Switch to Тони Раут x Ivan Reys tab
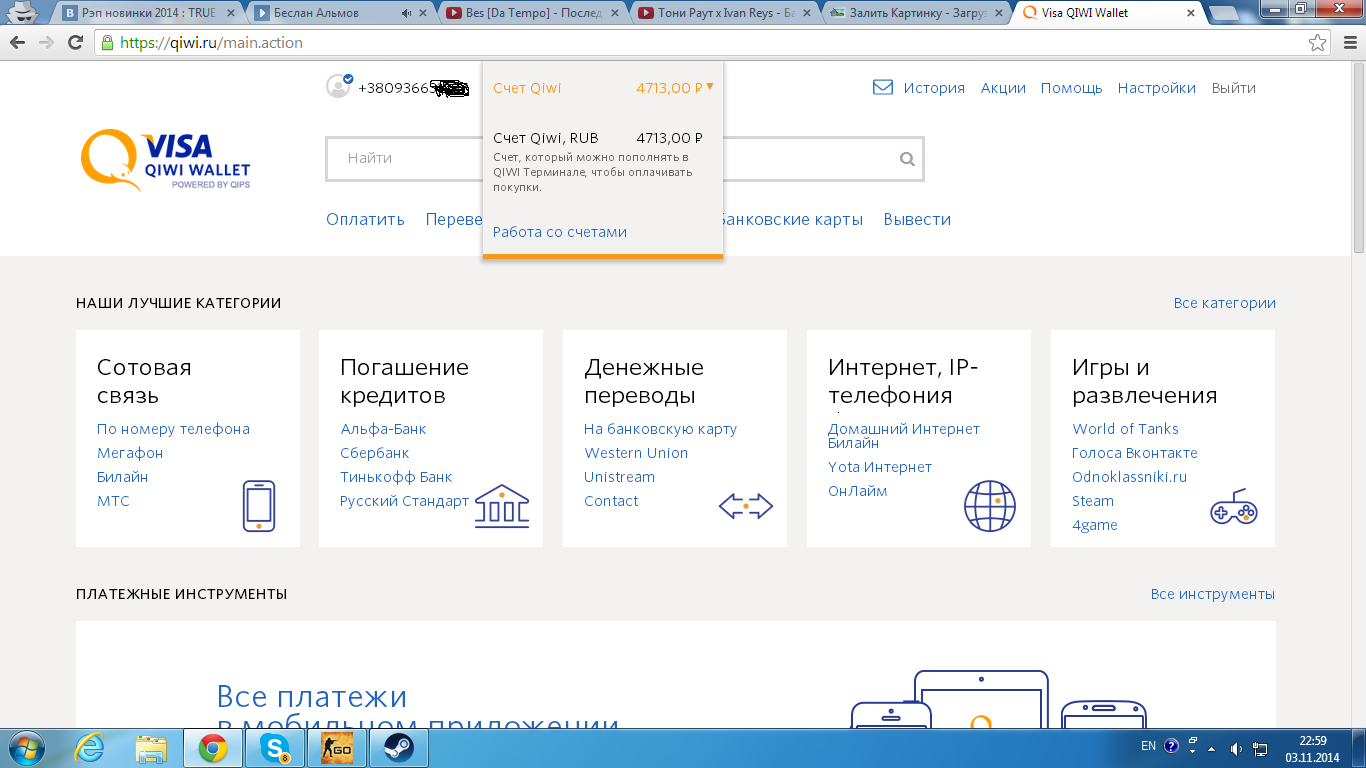Image resolution: width=1366 pixels, height=768 pixels. [723, 13]
